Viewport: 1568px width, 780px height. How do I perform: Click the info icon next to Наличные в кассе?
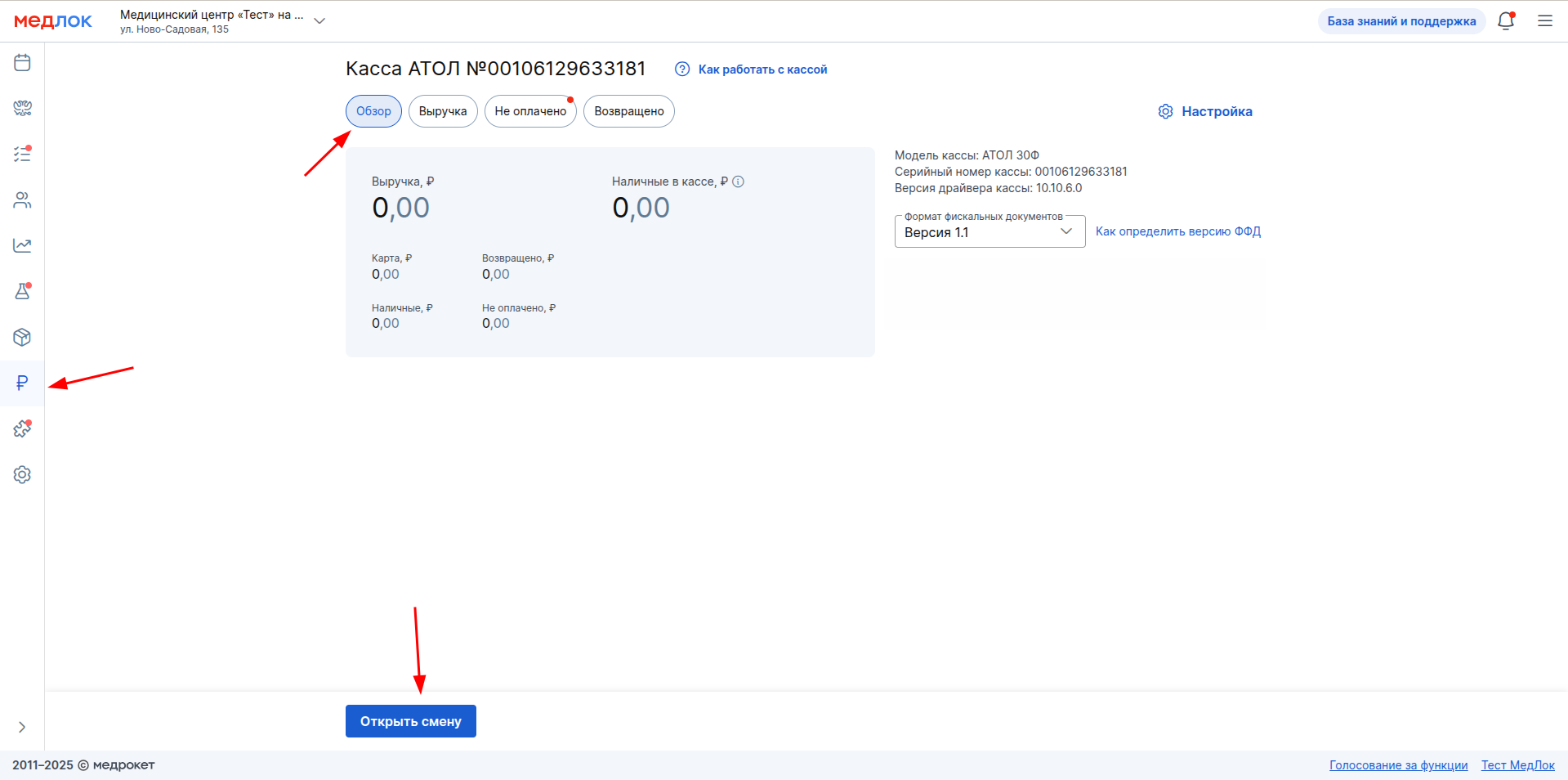point(738,182)
